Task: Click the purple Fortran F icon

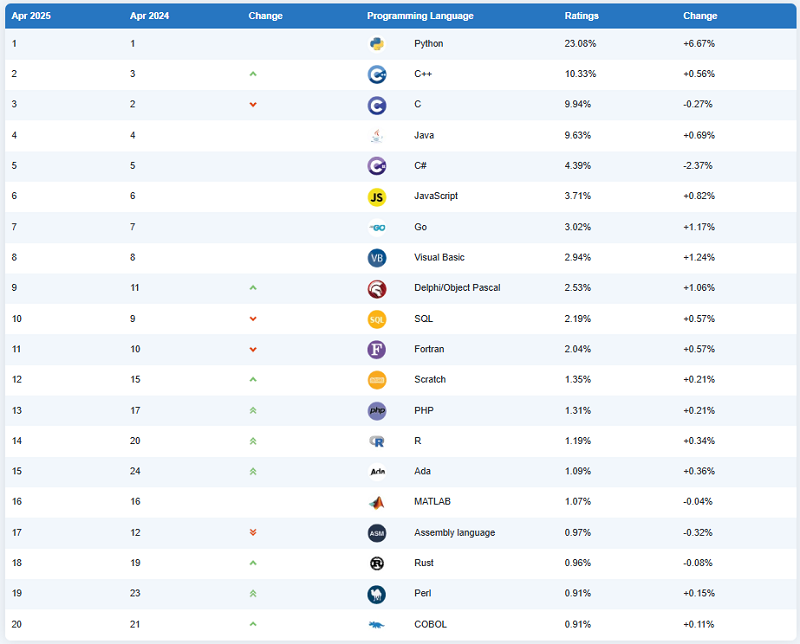Action: (x=377, y=350)
